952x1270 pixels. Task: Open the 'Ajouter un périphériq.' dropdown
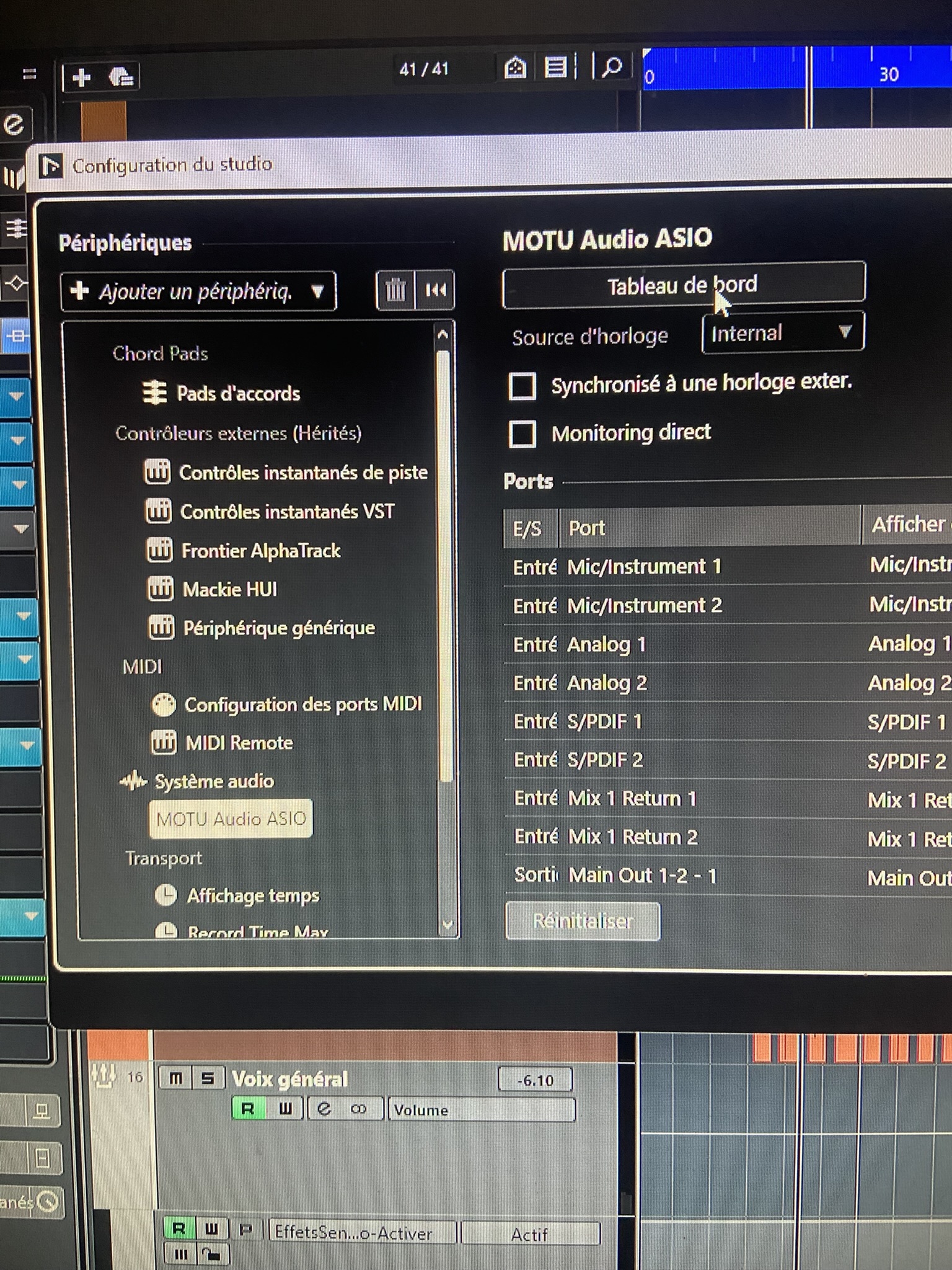tap(198, 291)
